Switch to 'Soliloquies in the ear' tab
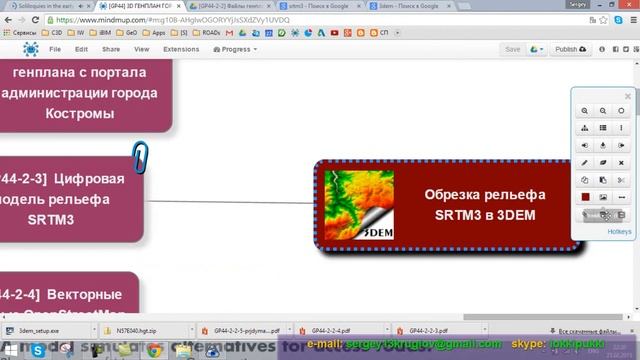The height and width of the screenshot is (360, 640). [x=51, y=6]
